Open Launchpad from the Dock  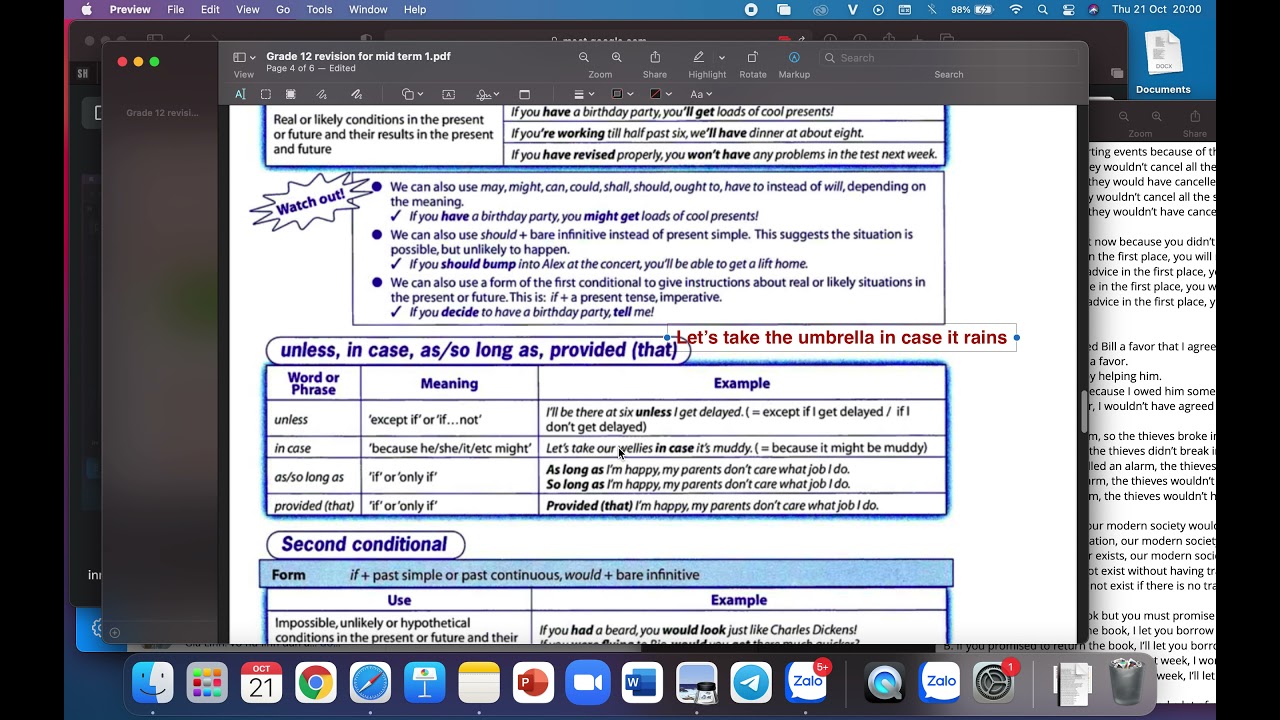(207, 683)
